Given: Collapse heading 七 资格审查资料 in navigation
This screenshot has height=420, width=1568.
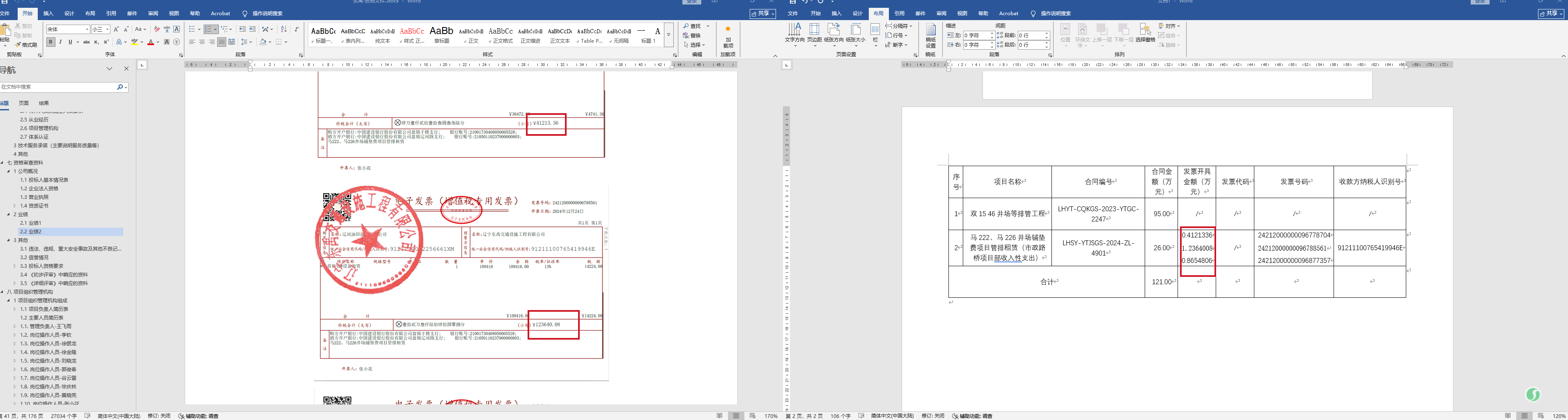Looking at the screenshot, I should [x=2, y=163].
